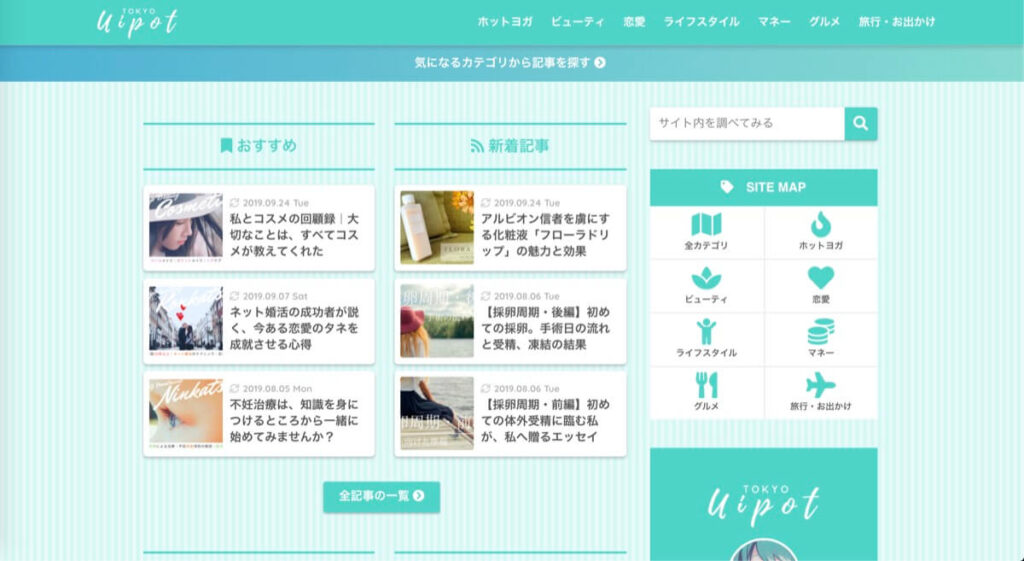The height and width of the screenshot is (561, 1024).
Task: Open the ビューティ lotus icon
Action: [x=706, y=278]
